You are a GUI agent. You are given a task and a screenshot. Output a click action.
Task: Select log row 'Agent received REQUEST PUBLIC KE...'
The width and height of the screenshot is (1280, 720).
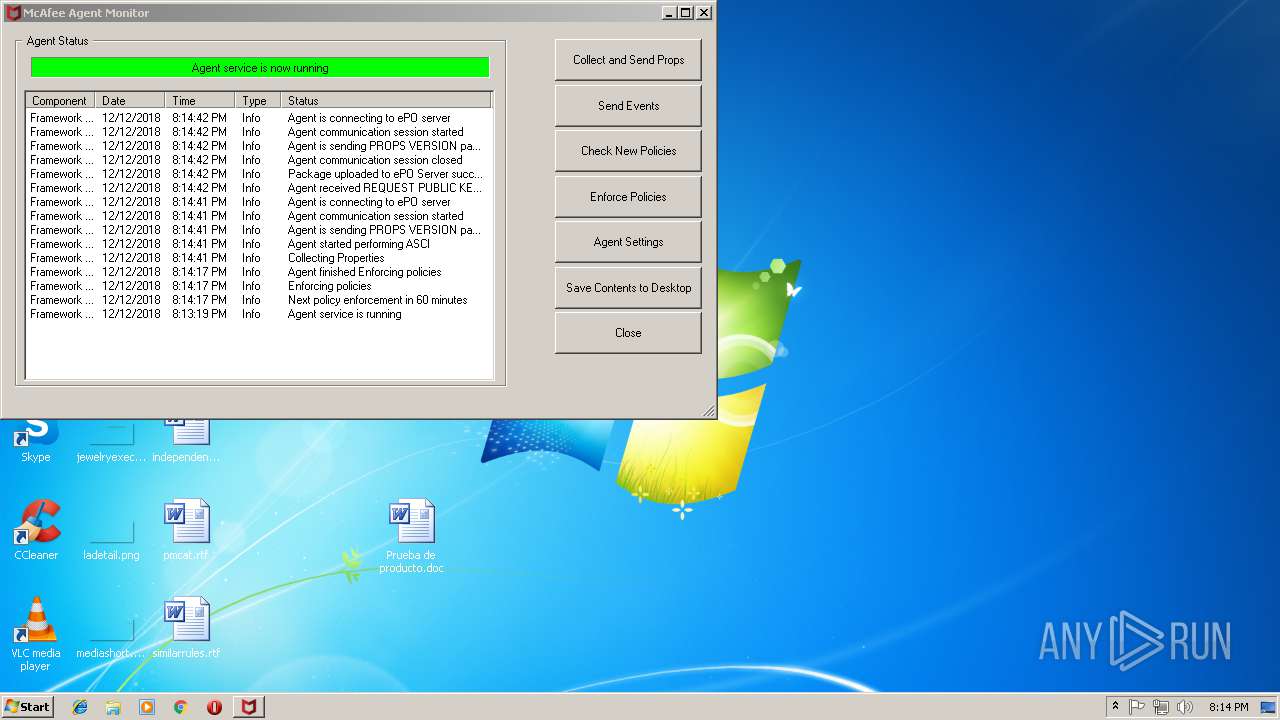[259, 188]
